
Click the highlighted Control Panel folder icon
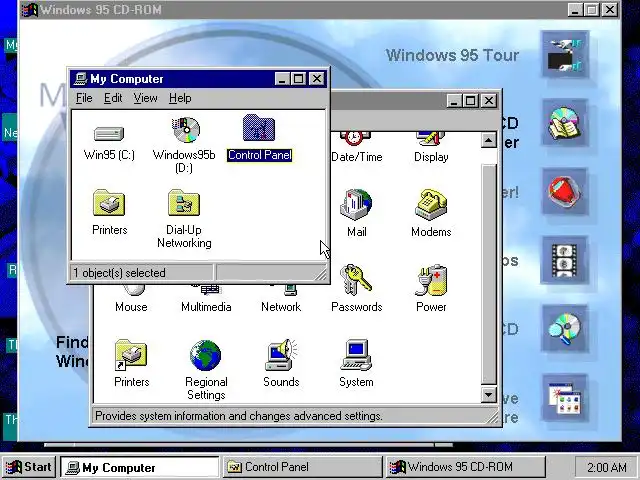tap(259, 127)
